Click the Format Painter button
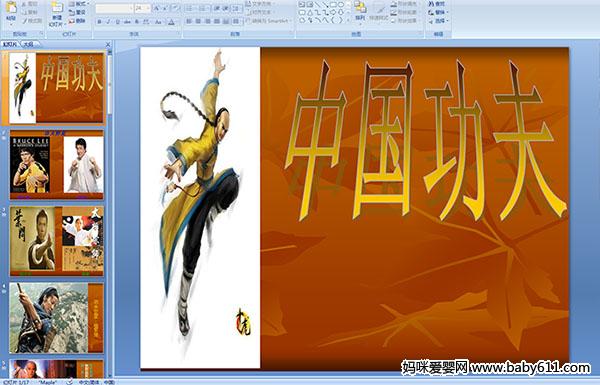The image size is (600, 385). (33, 20)
